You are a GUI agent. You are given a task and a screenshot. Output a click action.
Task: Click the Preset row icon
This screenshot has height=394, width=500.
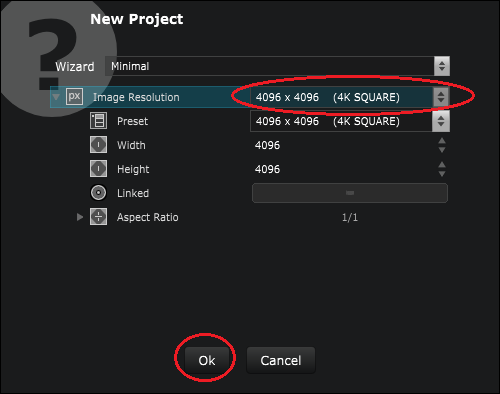[x=98, y=121]
